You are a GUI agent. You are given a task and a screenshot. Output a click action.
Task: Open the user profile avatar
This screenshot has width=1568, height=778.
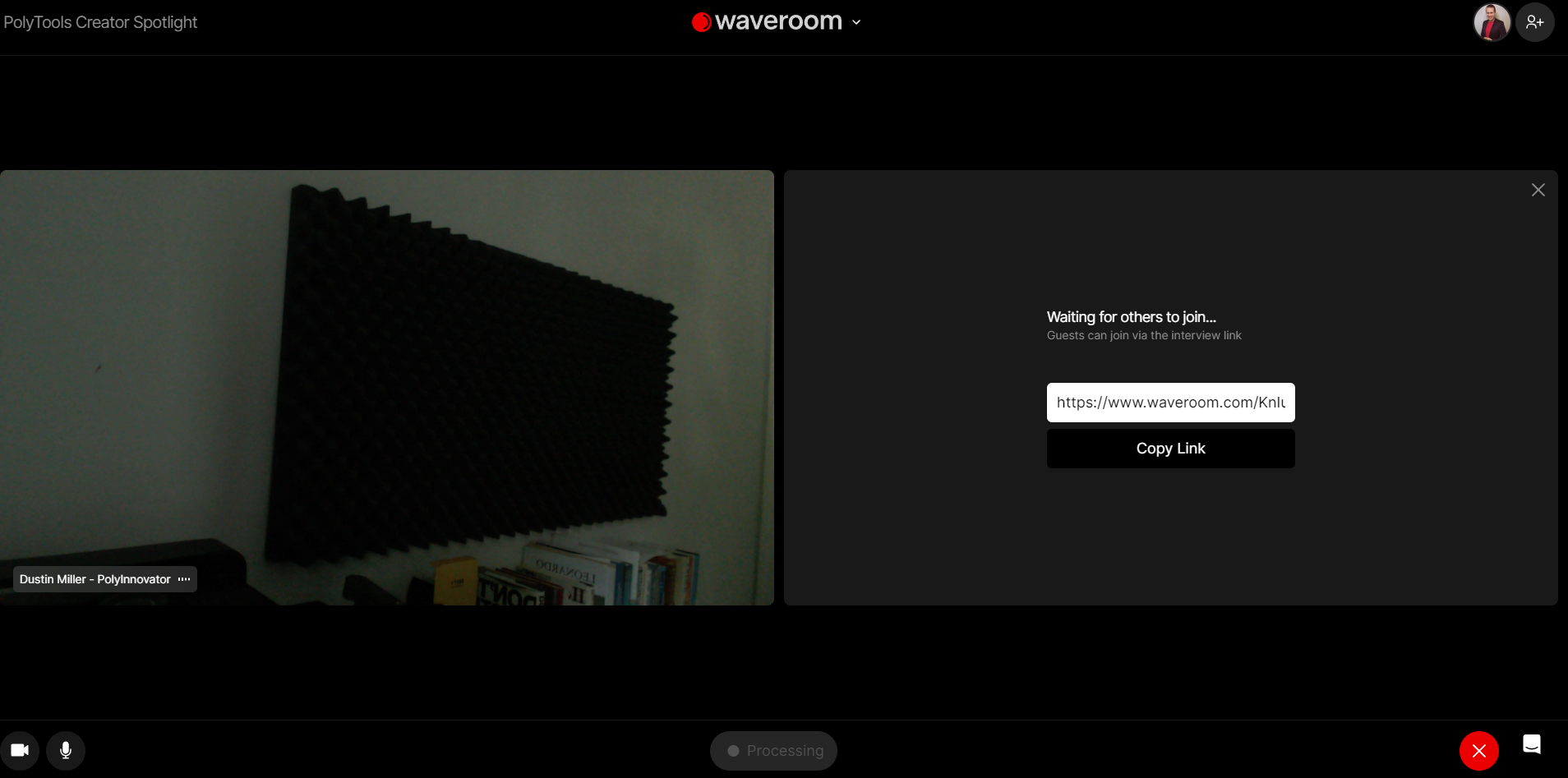[1492, 22]
